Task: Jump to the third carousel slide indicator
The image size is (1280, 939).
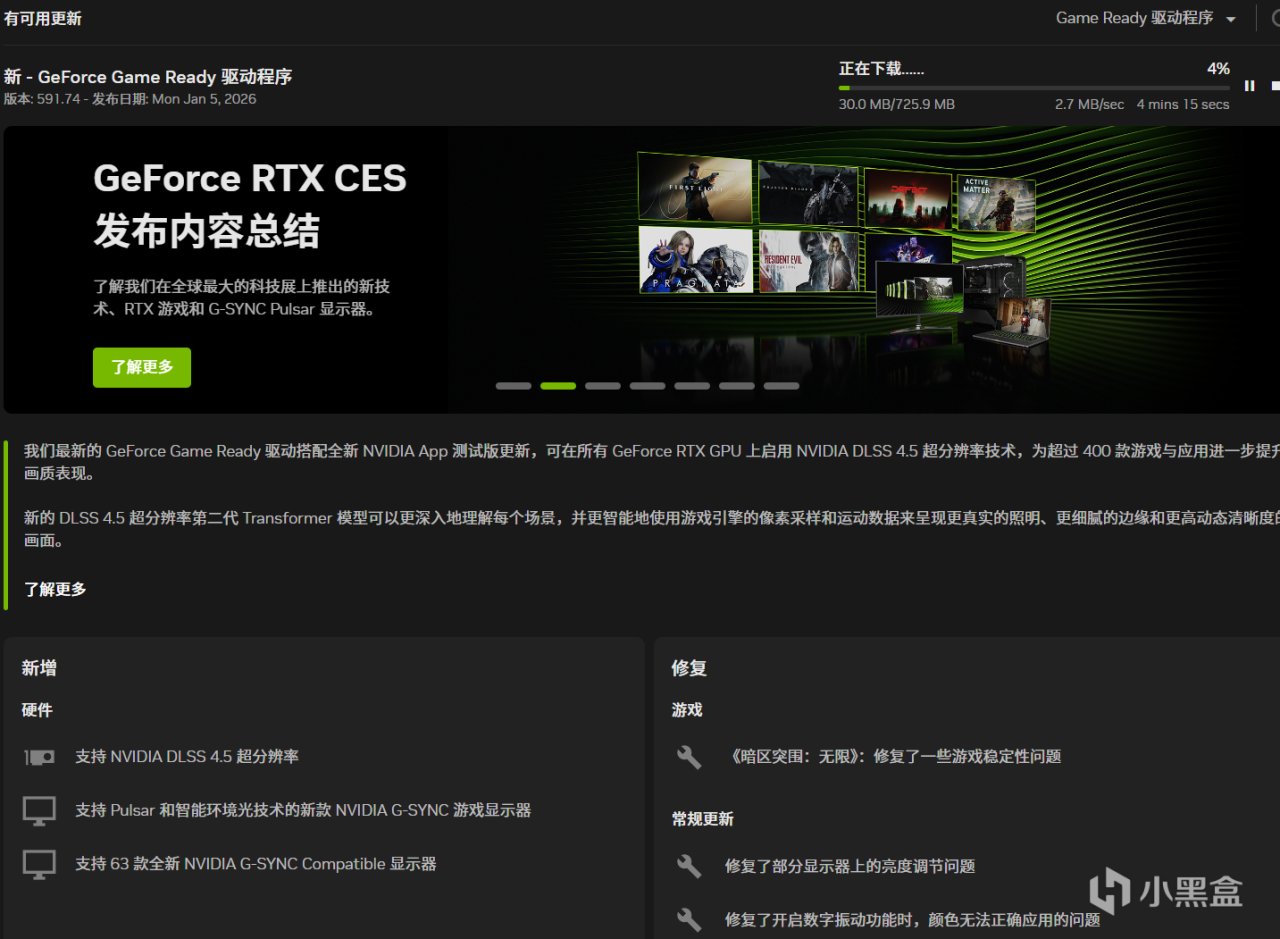Action: click(x=603, y=386)
